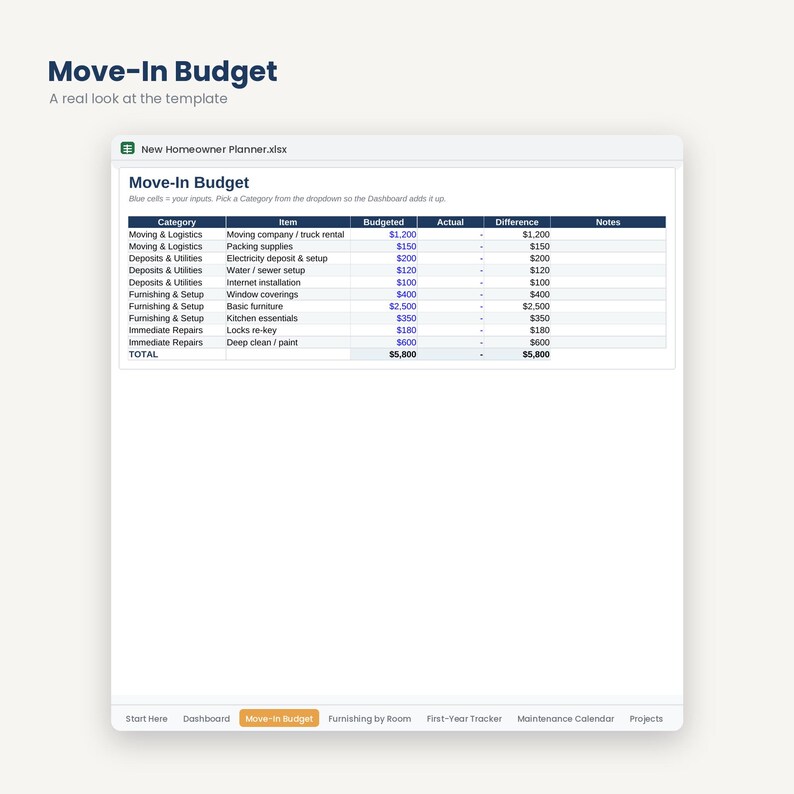The image size is (794, 794).
Task: Click the Difference column header
Action: (517, 222)
